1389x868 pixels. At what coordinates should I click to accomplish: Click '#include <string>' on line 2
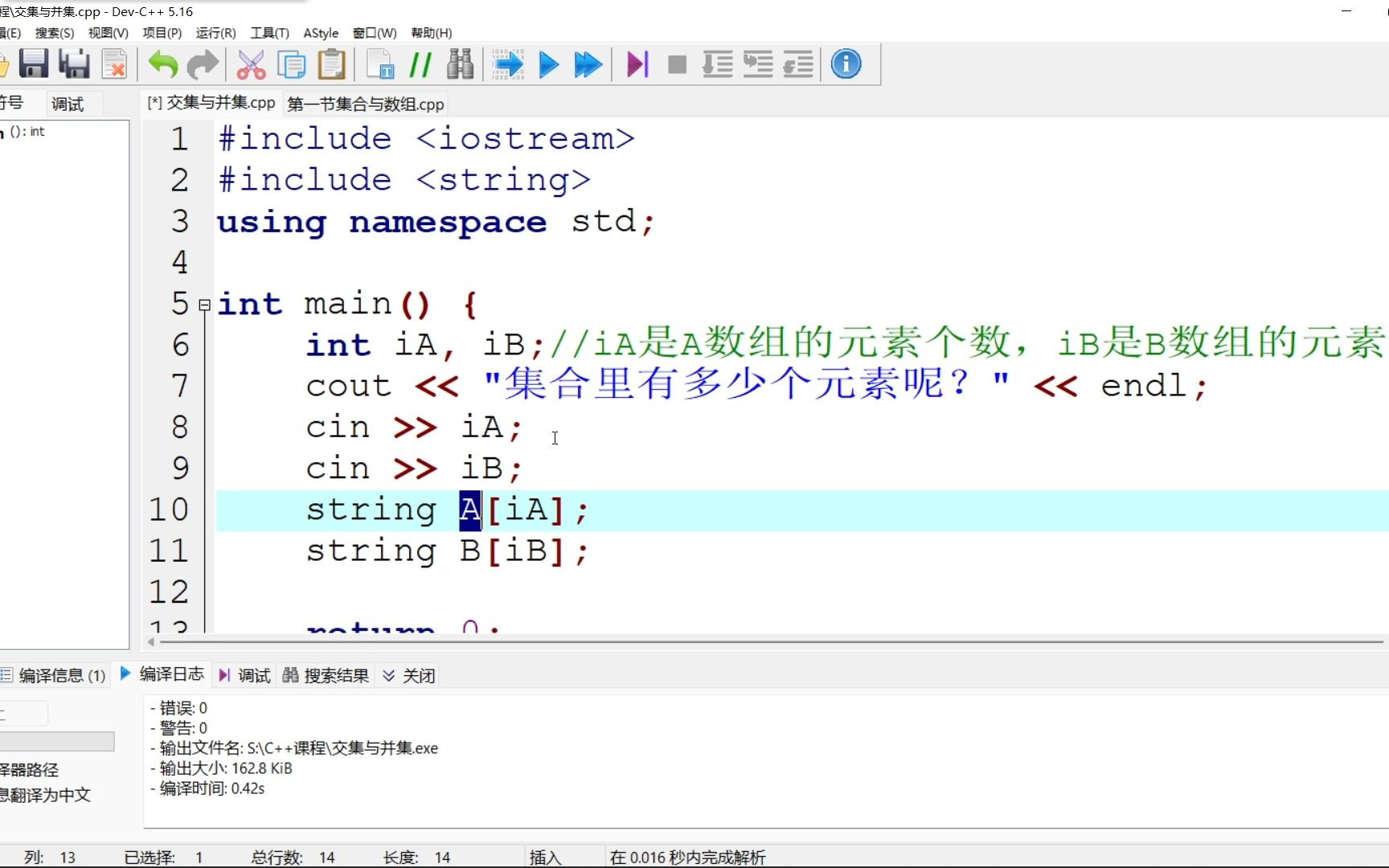pyautogui.click(x=404, y=180)
